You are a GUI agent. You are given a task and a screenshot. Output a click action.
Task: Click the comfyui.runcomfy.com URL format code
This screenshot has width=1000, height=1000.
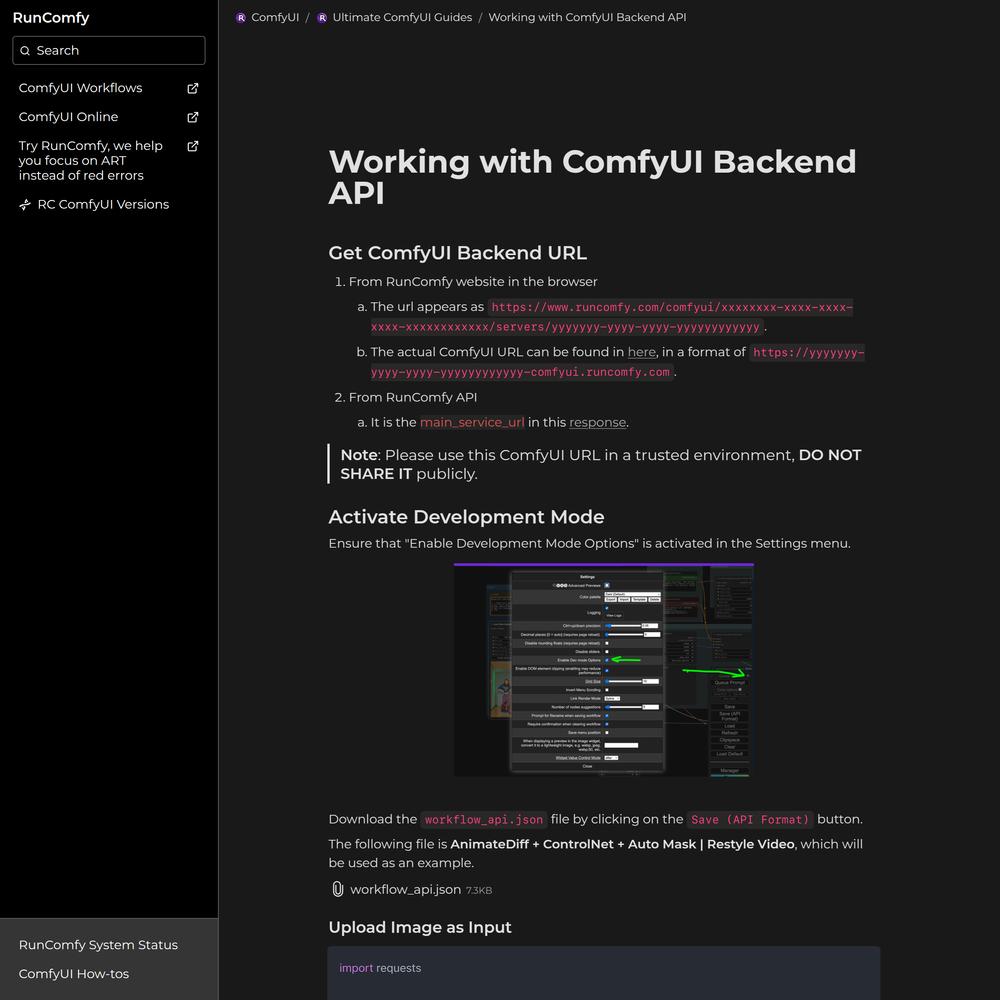(x=617, y=362)
